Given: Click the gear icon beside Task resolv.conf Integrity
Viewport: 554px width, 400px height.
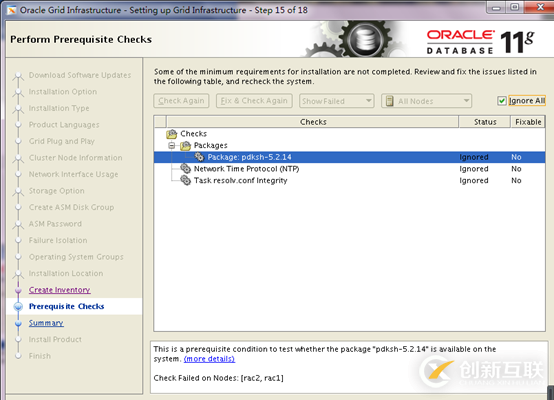Looking at the screenshot, I should (x=185, y=180).
